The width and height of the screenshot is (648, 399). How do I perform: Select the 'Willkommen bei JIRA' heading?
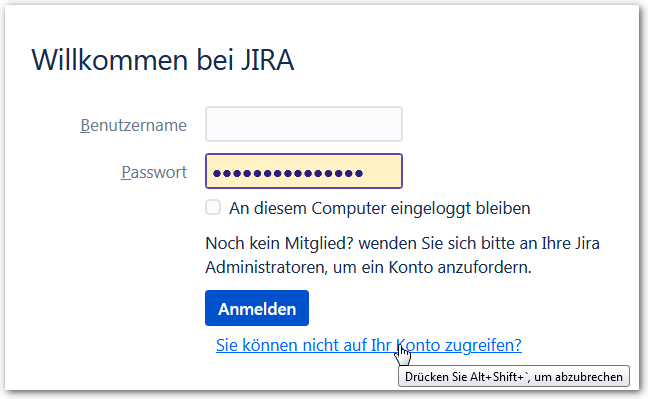click(162, 60)
